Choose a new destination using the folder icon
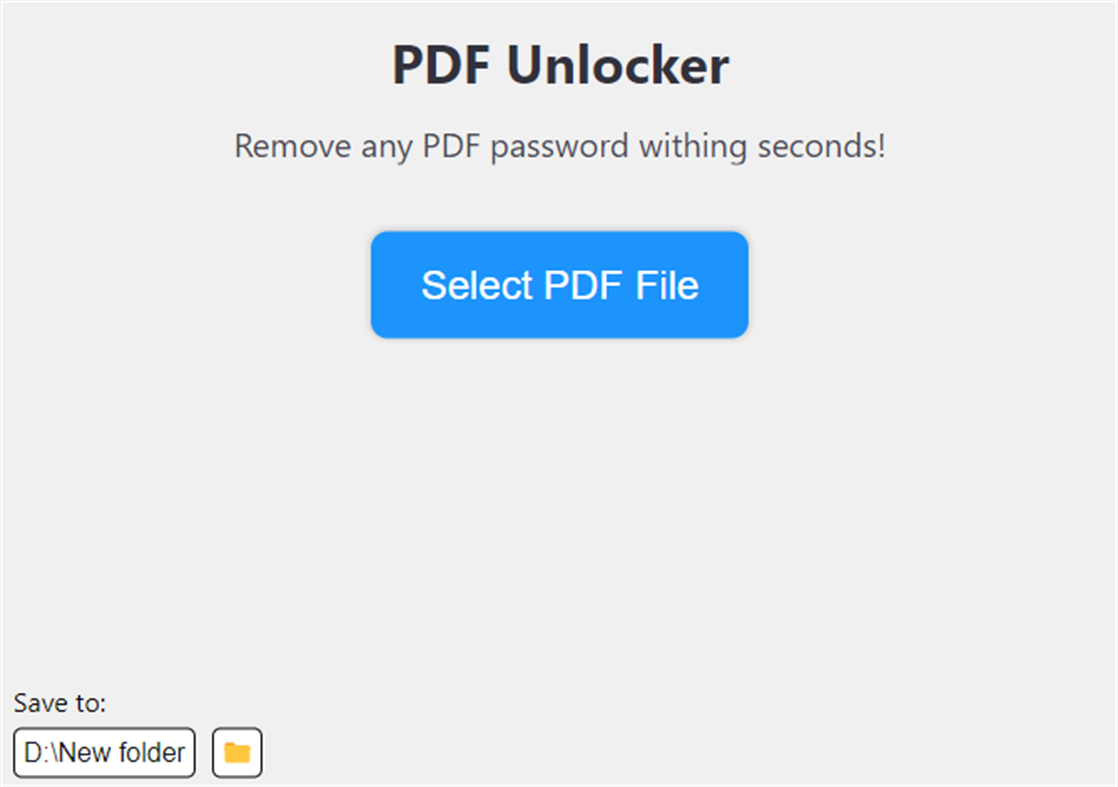 click(x=237, y=753)
